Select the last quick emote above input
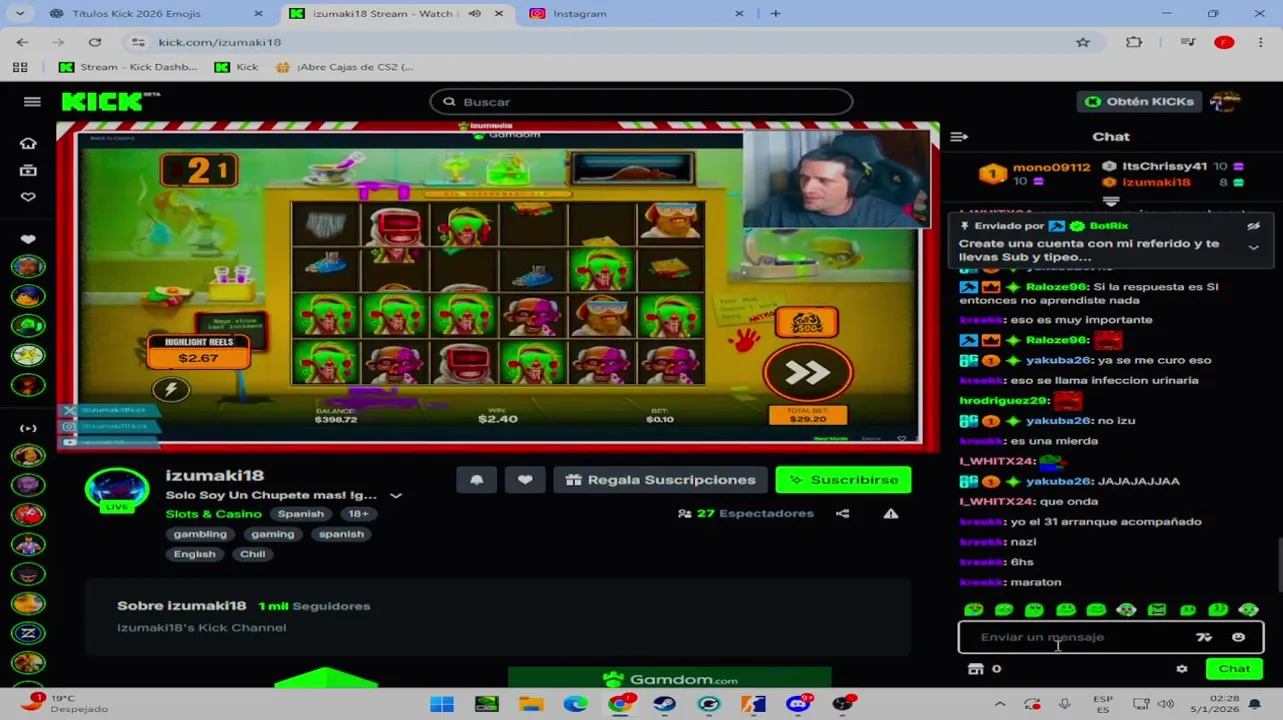 1248,609
